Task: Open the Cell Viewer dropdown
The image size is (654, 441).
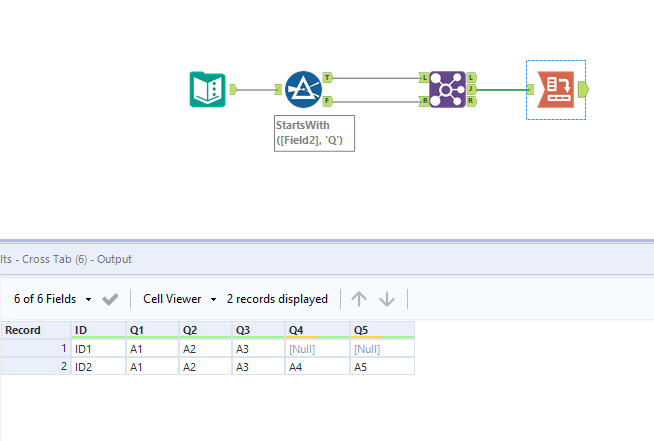Action: tap(180, 299)
